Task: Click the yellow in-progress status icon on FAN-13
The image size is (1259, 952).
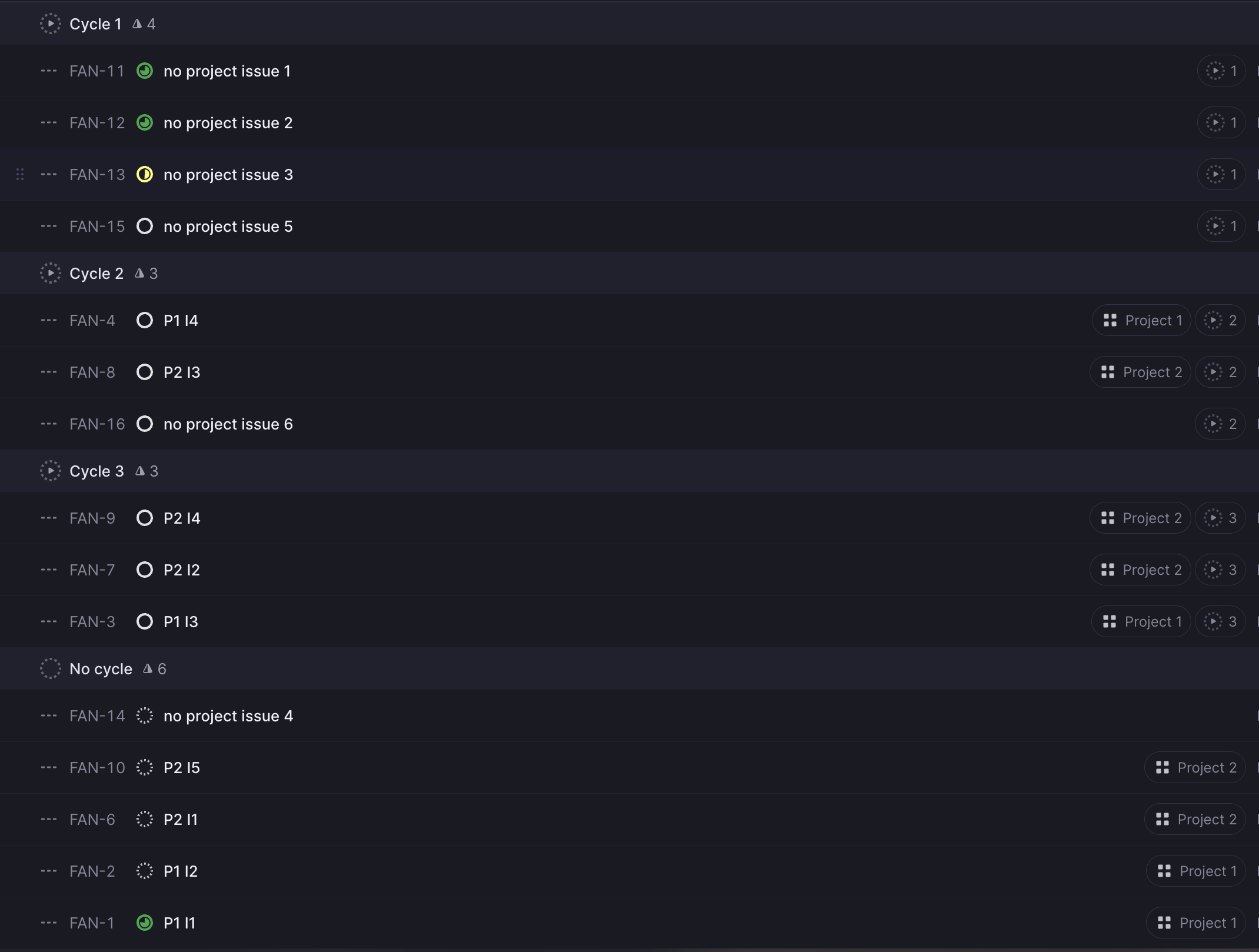Action: point(145,175)
